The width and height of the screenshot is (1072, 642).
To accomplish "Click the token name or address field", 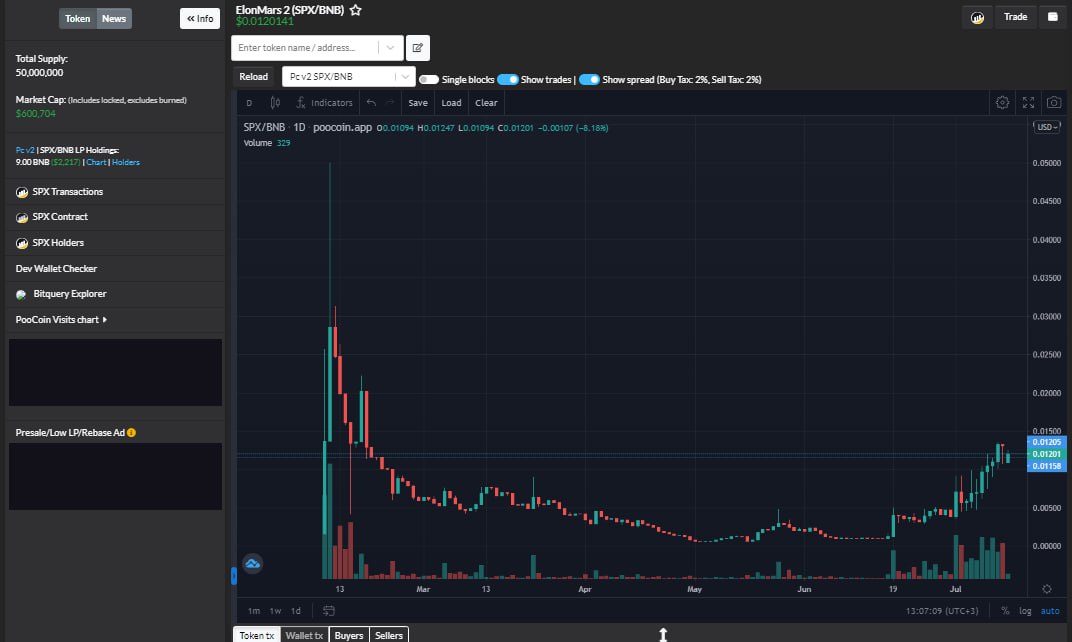I will click(x=305, y=47).
